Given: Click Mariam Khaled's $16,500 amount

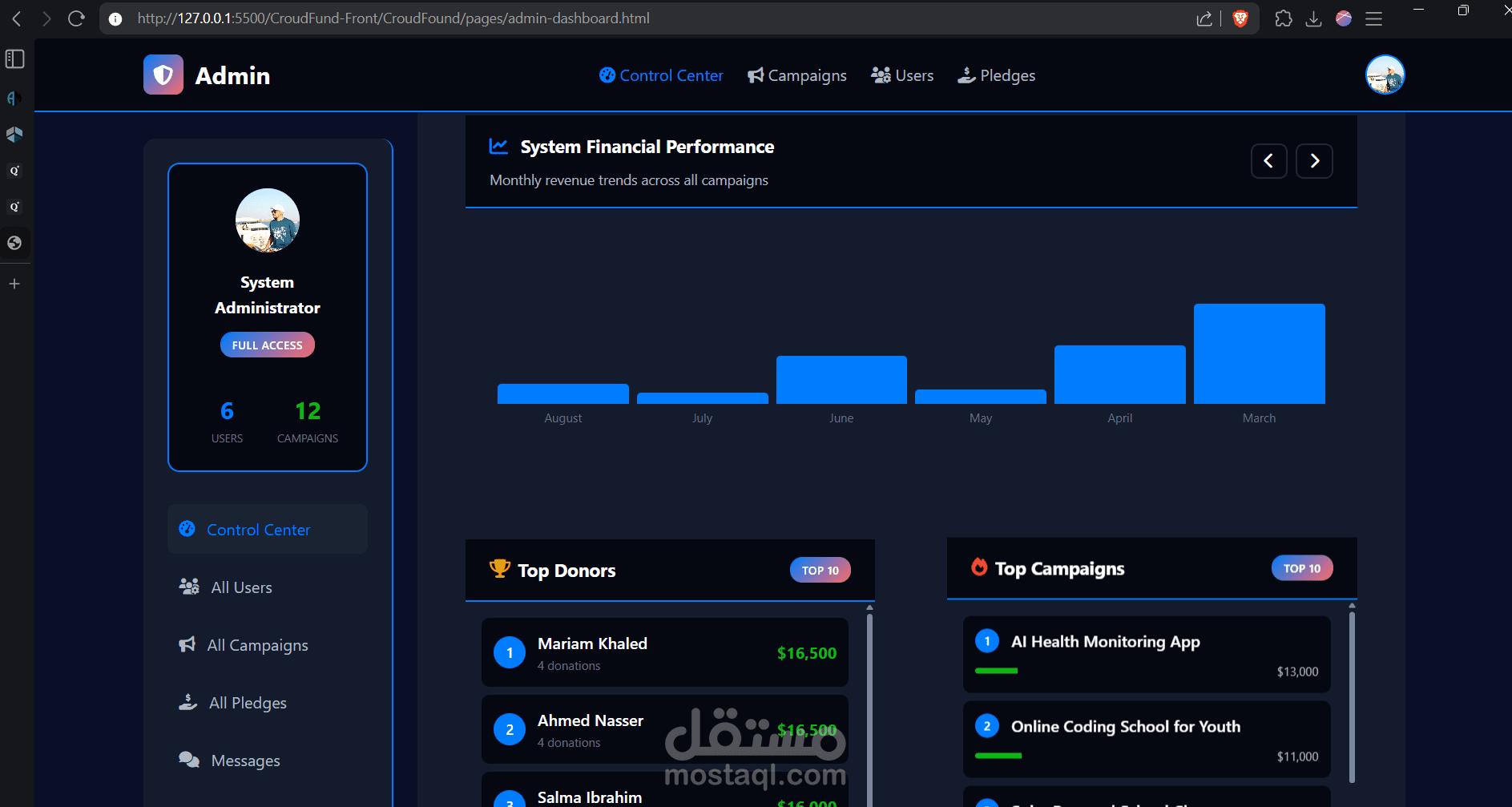Looking at the screenshot, I should [x=807, y=653].
